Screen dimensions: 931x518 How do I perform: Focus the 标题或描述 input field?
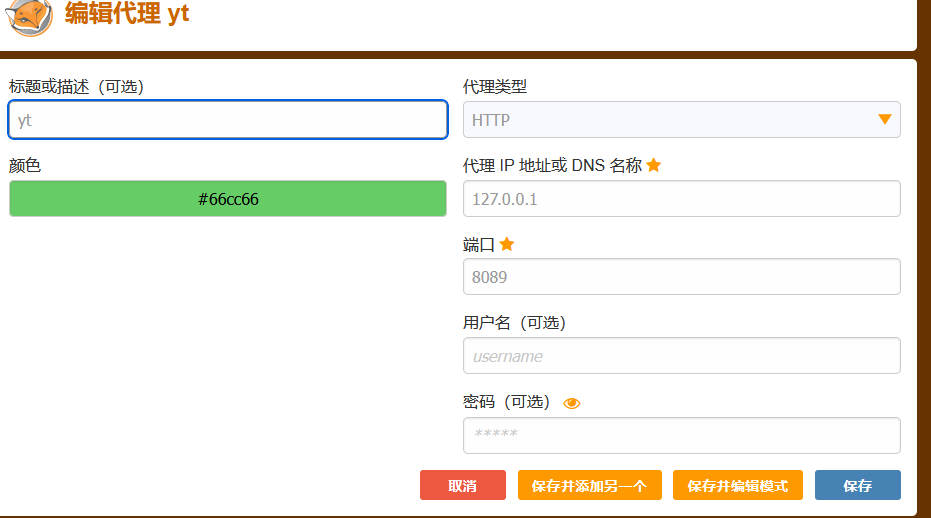tap(228, 119)
